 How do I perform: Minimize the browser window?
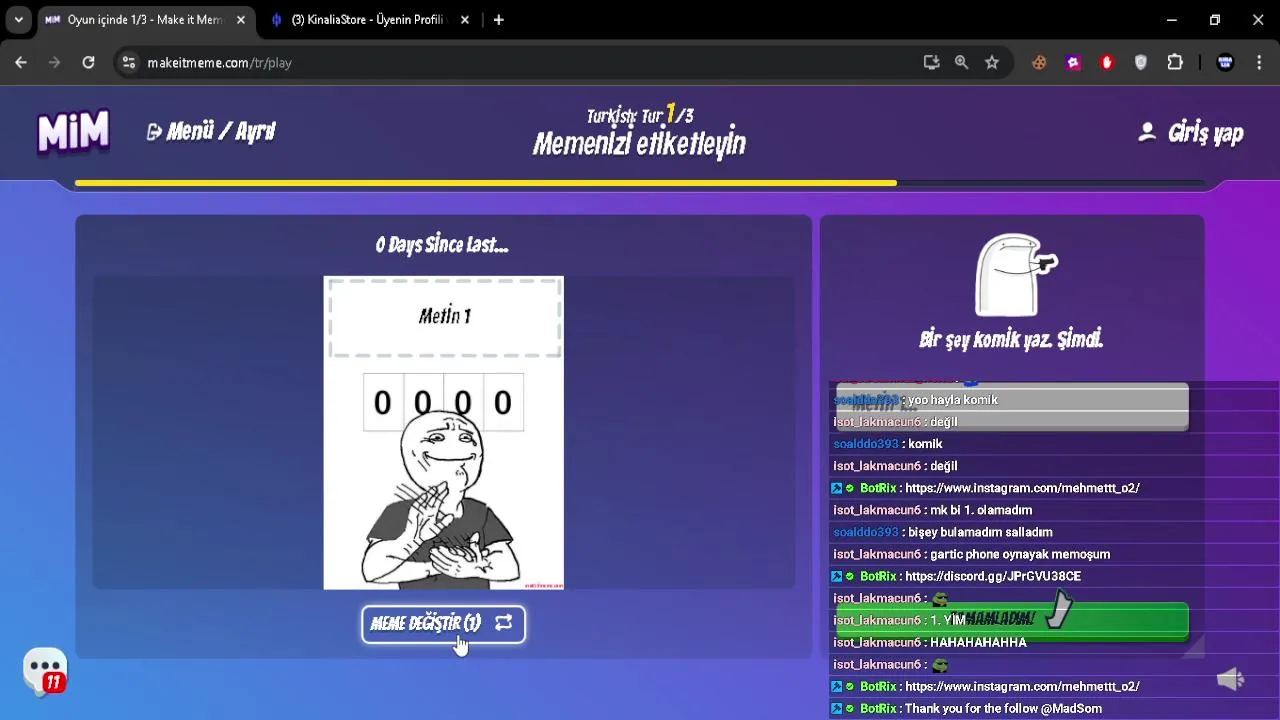[1172, 20]
